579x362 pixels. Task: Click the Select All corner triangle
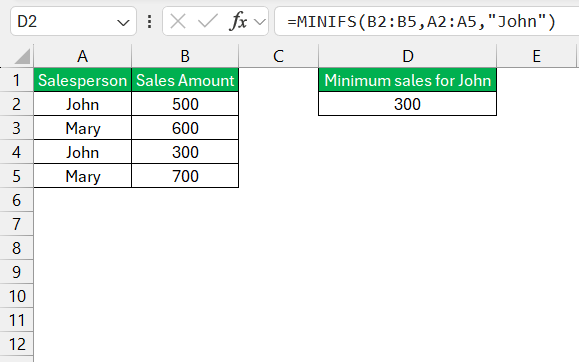click(x=22, y=57)
